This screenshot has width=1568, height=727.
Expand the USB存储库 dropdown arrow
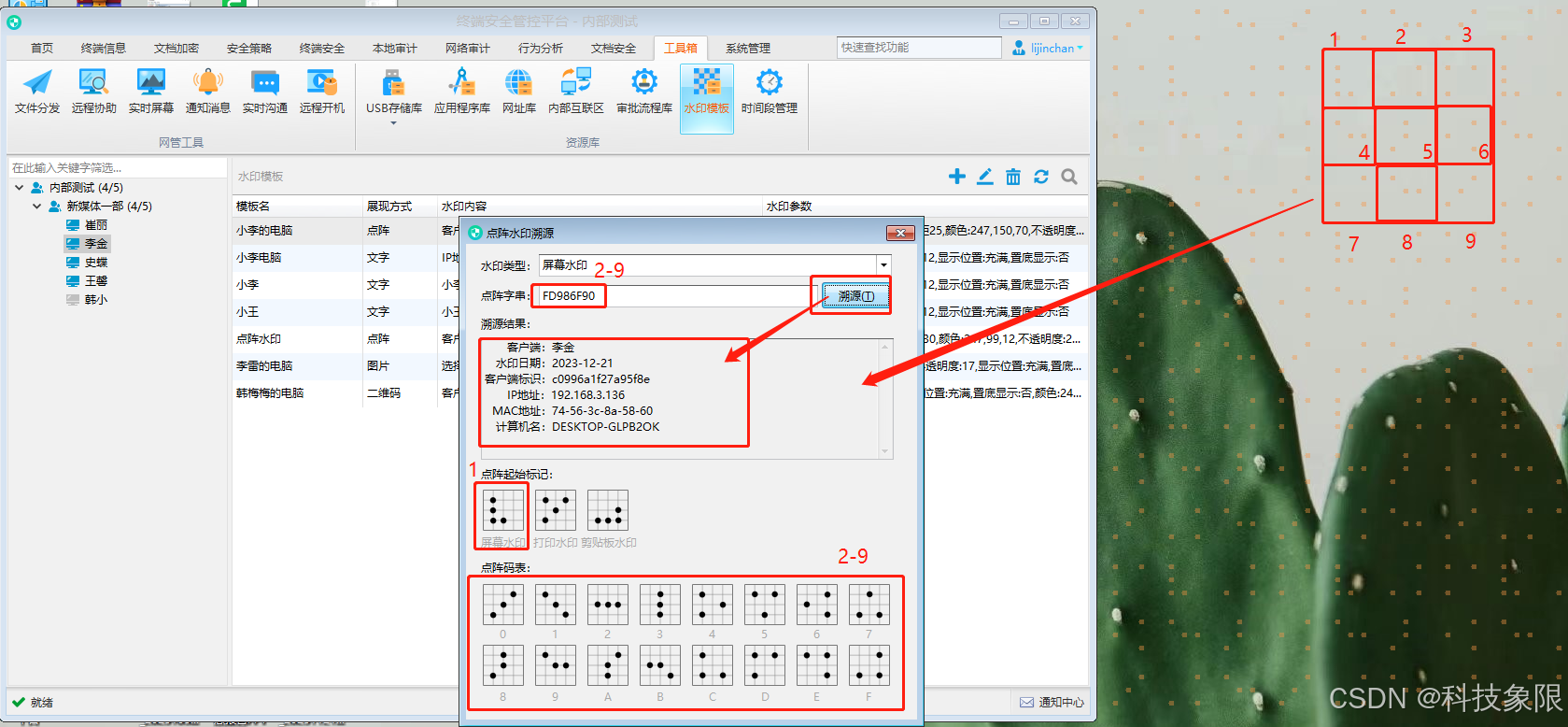[x=393, y=122]
